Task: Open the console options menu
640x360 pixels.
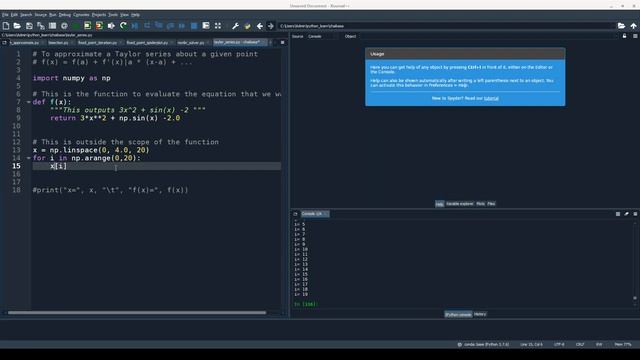Action: coord(635,214)
